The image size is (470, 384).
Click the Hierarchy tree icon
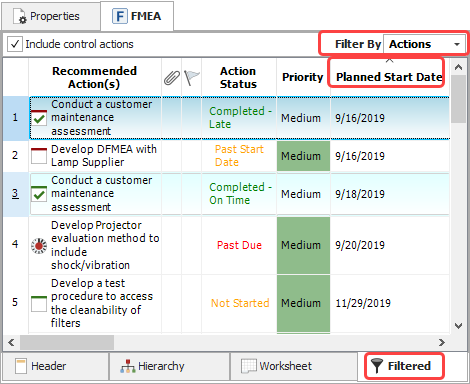(128, 366)
